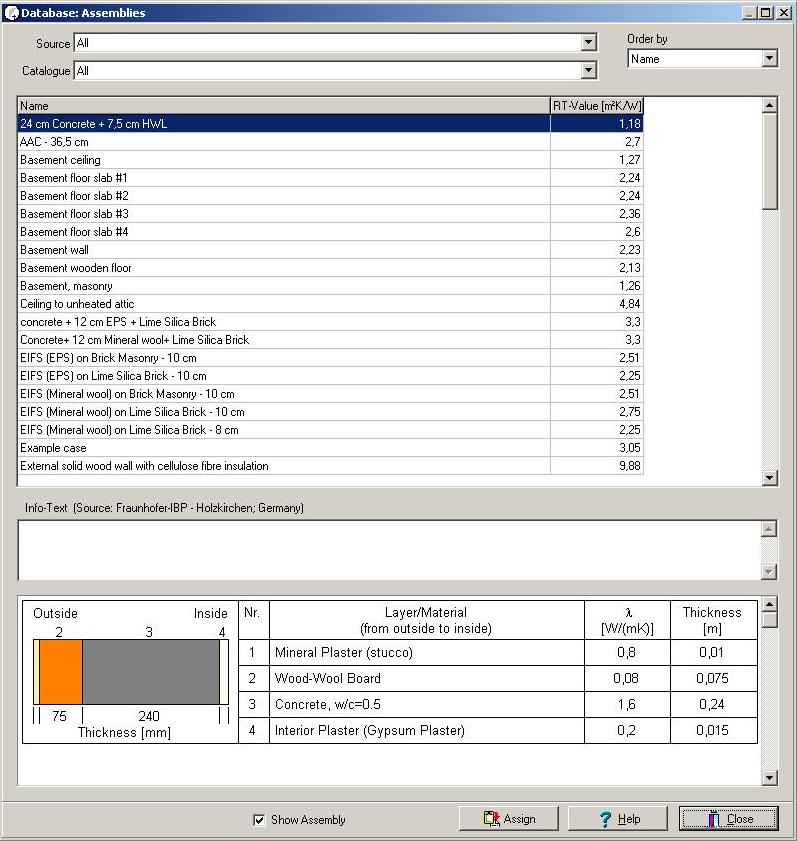The height and width of the screenshot is (841, 797).
Task: Click the Interior Plaster (Gypsum Plaster) row
Action: [498, 730]
